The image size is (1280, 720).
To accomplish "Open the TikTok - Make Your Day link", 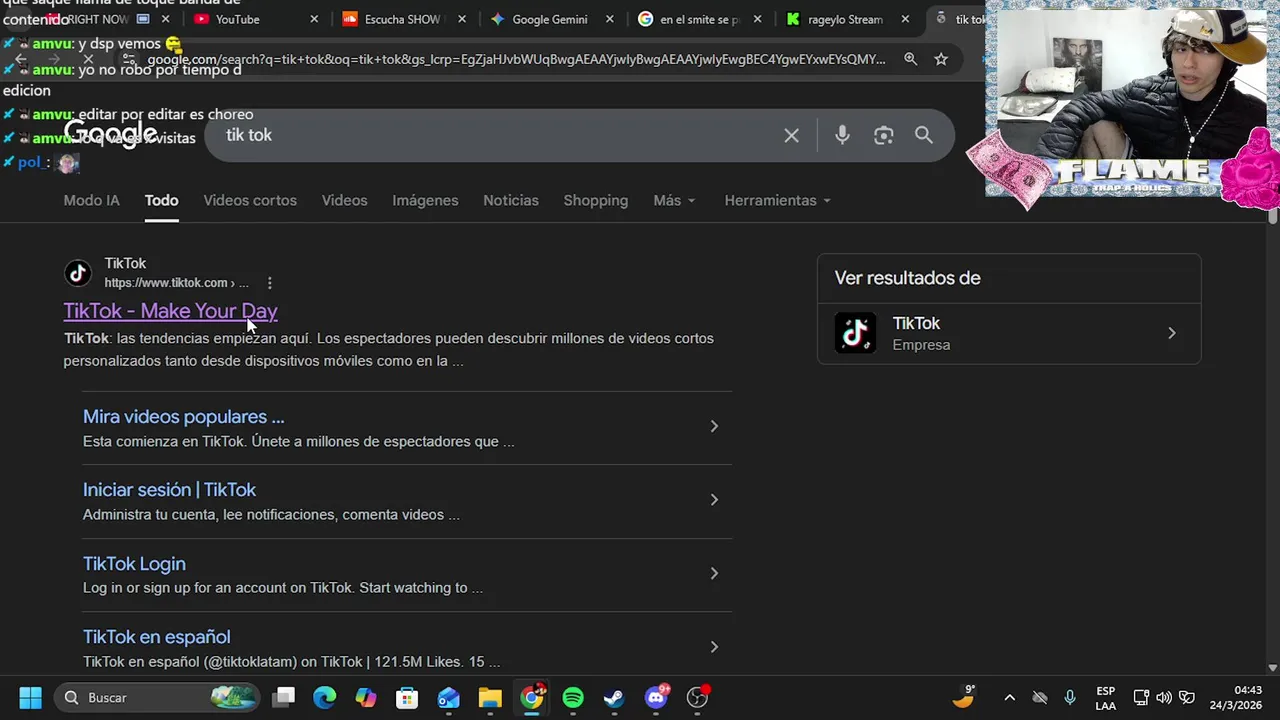I will [170, 311].
